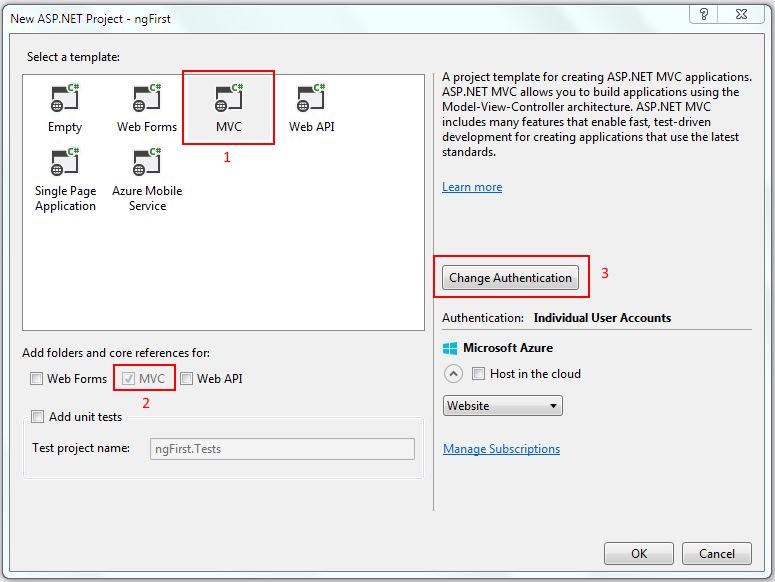
Task: Collapse the Microsoft Azure section chevron
Action: (453, 374)
